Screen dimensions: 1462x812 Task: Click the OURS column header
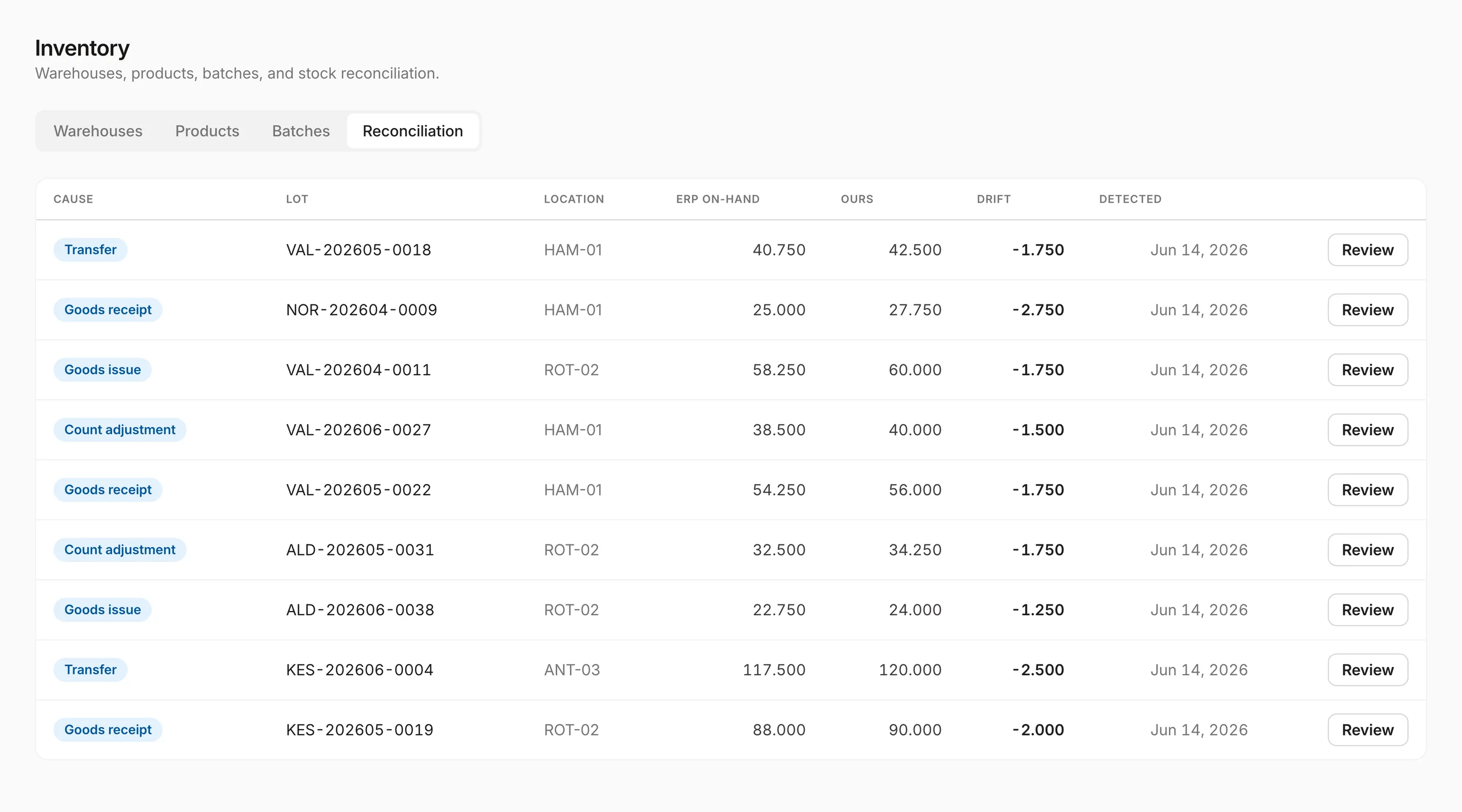tap(857, 199)
